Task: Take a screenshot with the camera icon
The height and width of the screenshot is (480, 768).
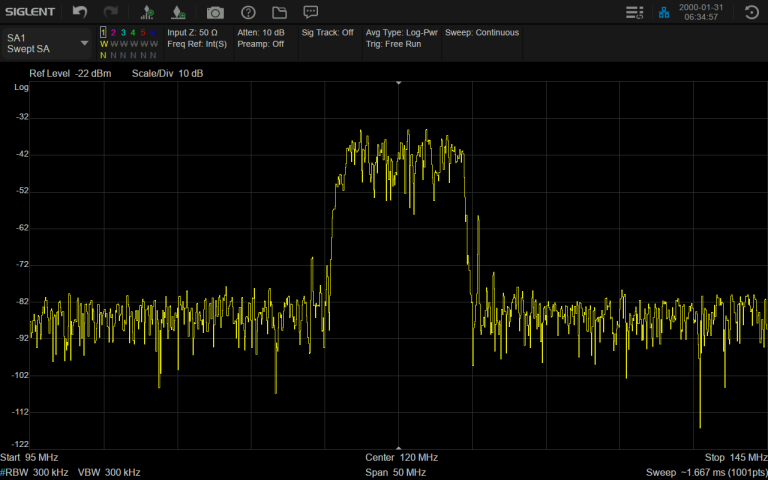Action: click(x=215, y=12)
